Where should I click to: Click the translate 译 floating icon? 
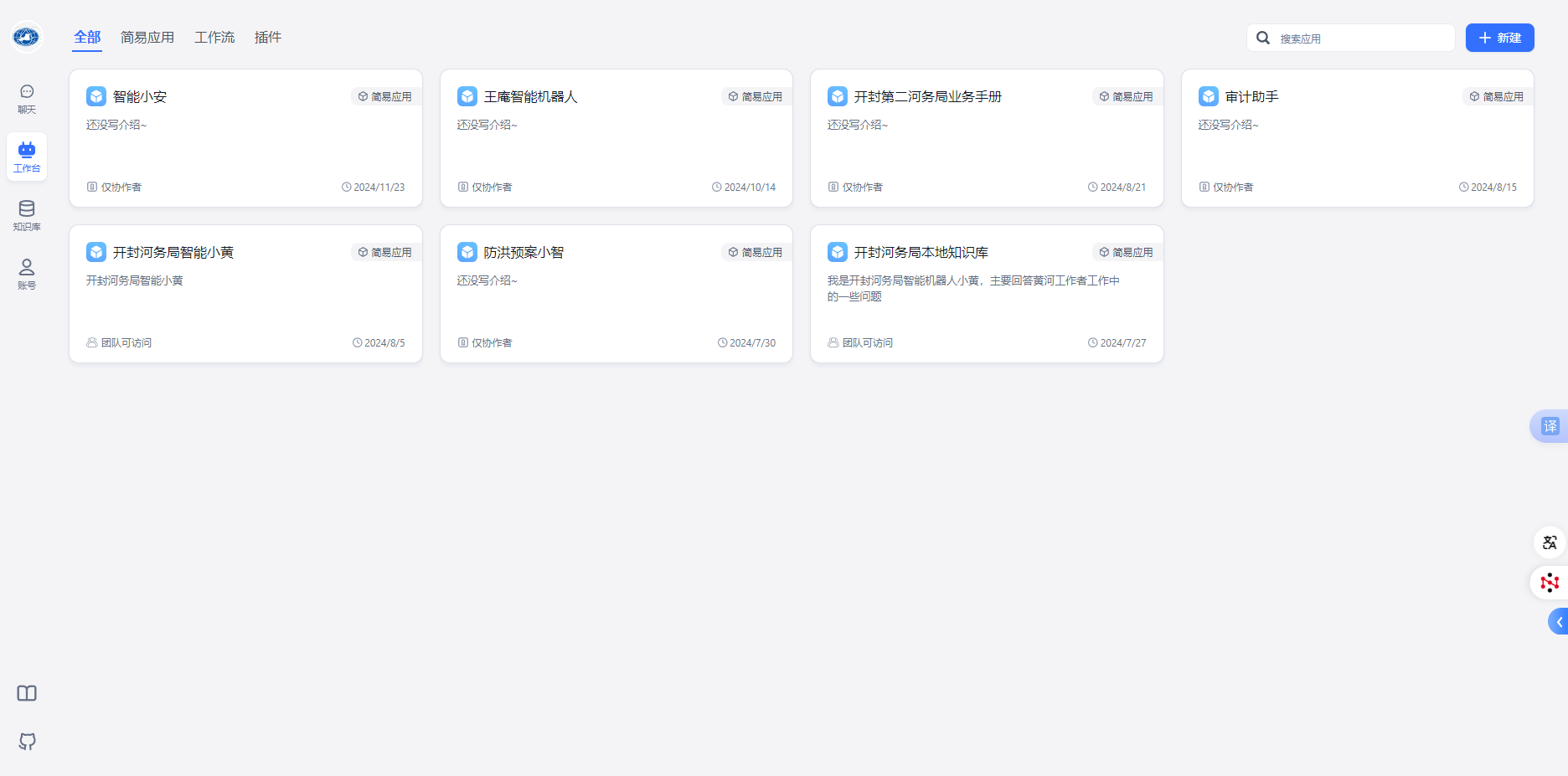tap(1550, 426)
